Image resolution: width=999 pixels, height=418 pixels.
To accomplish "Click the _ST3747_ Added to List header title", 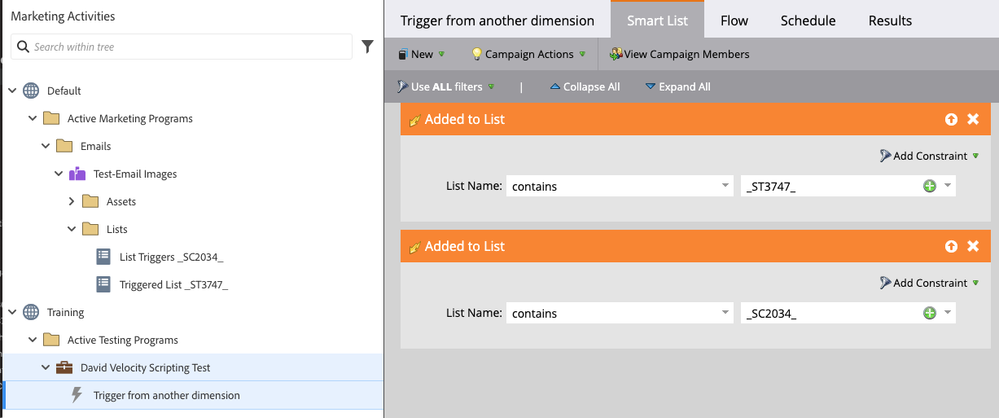I will click(x=464, y=119).
